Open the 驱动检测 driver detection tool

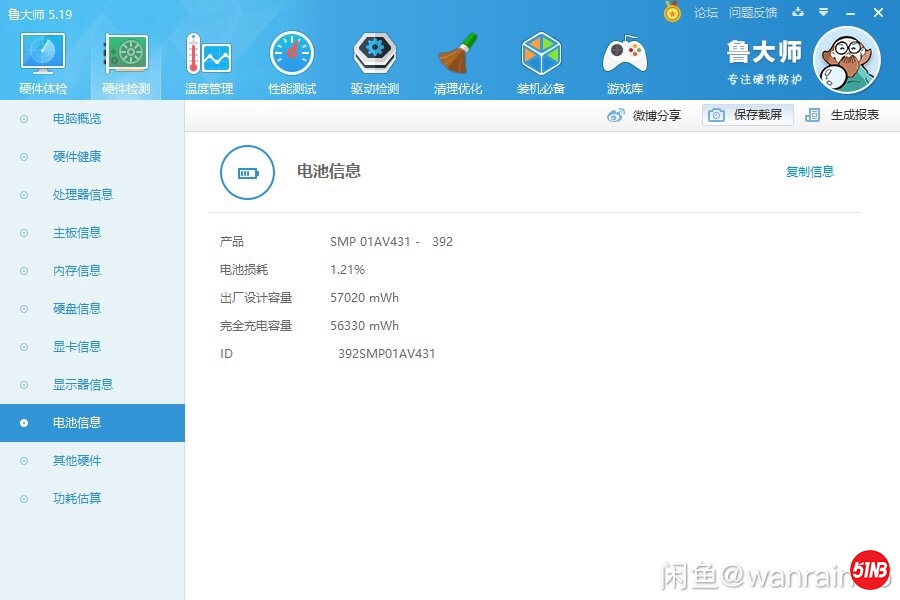click(x=375, y=63)
